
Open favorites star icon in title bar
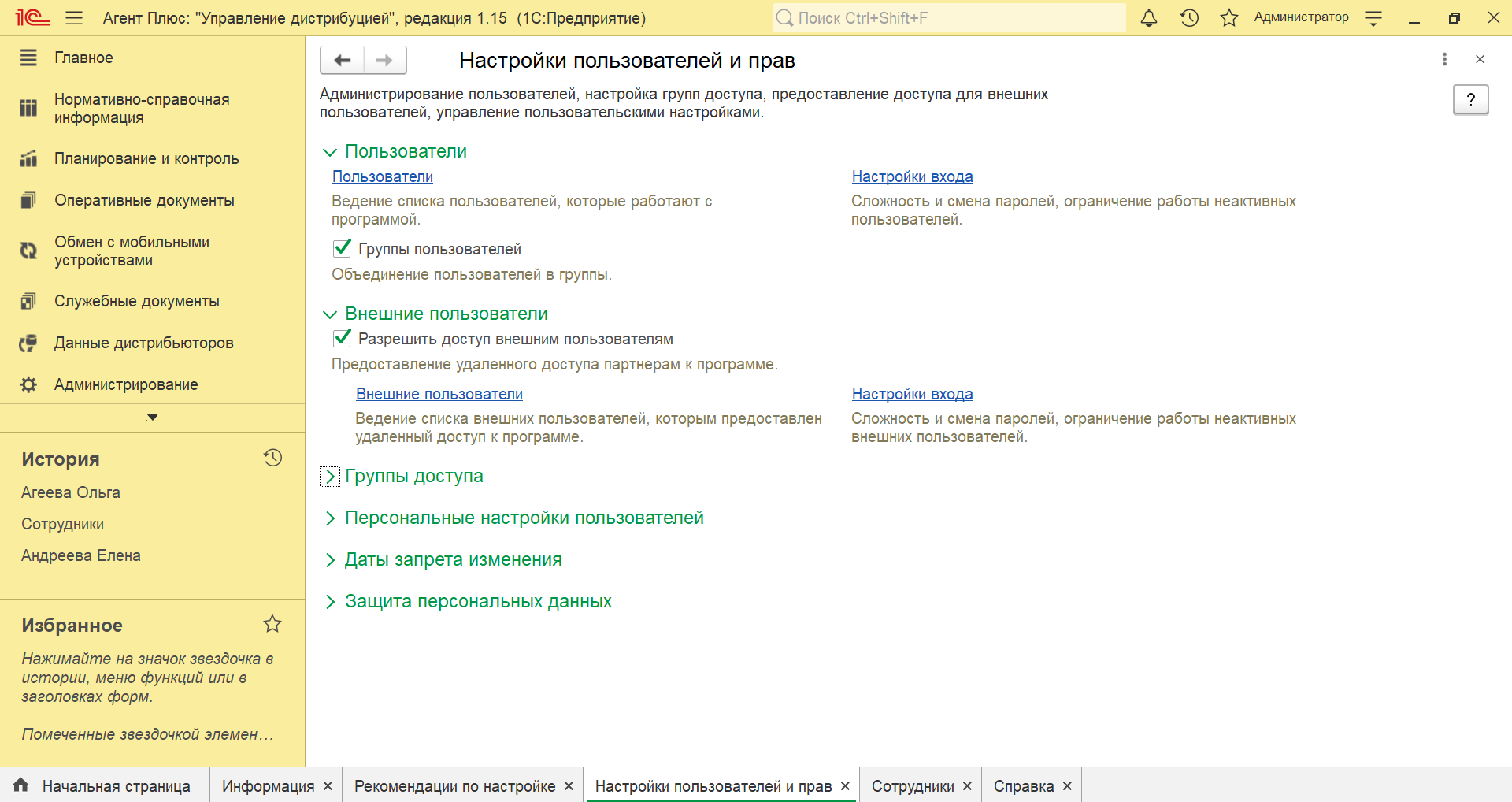click(x=1229, y=17)
